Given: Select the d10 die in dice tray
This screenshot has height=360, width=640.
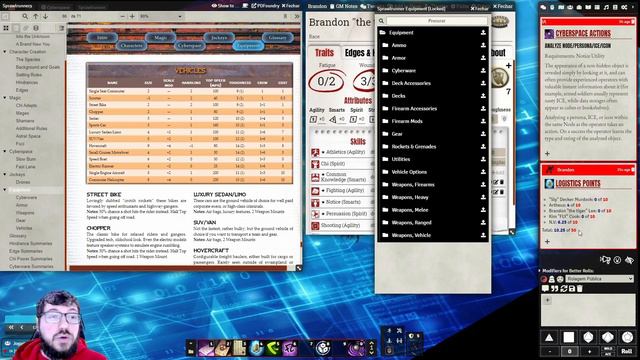Looking at the screenshot, I should (608, 337).
